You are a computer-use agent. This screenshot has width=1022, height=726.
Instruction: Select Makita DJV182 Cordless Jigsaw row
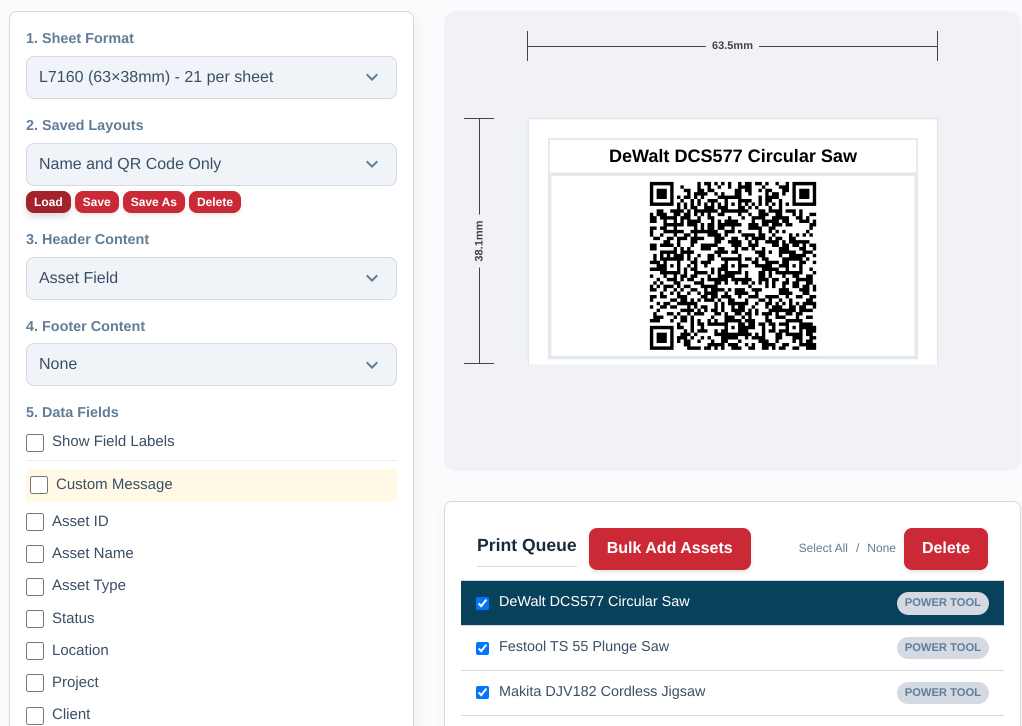[732, 693]
